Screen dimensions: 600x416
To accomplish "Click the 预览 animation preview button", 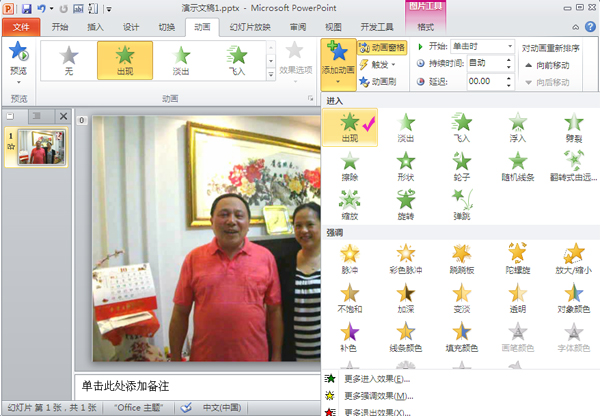I will (18, 61).
